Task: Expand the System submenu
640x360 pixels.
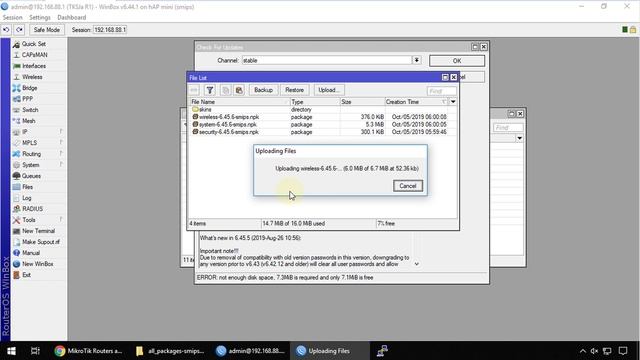Action: (38, 165)
